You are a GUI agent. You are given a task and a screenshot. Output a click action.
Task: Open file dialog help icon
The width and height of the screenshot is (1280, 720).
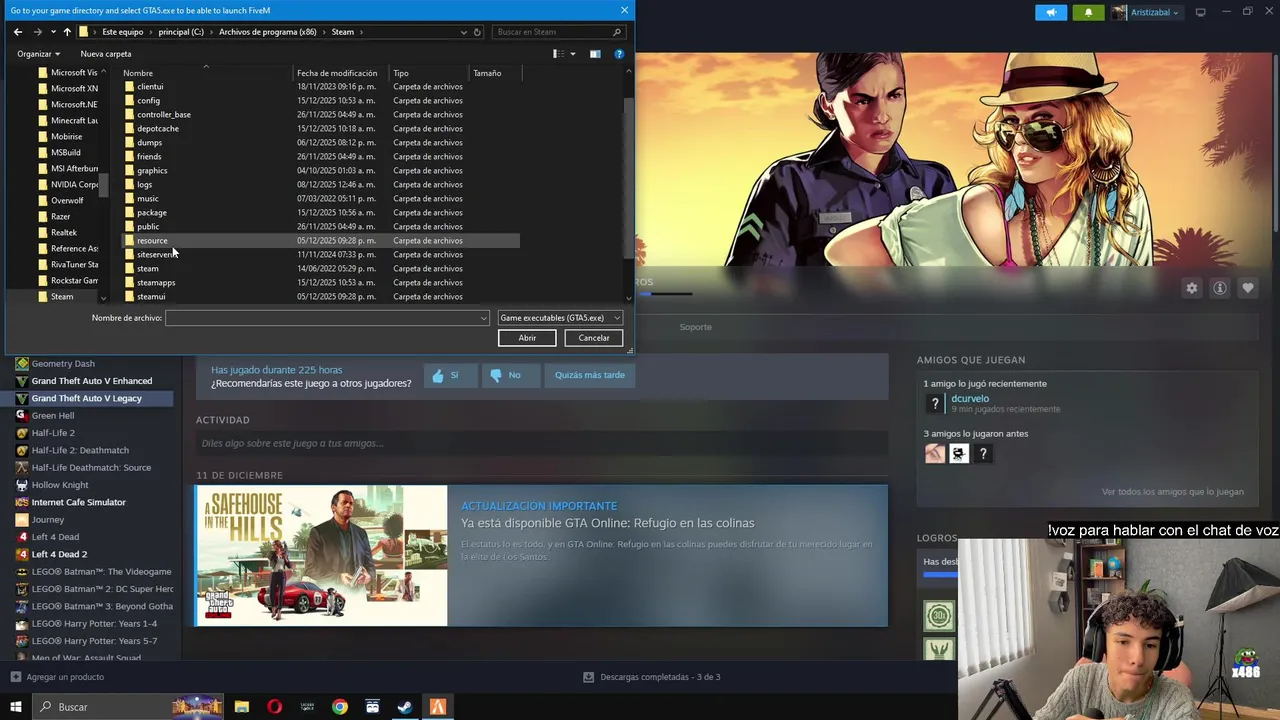coord(619,54)
